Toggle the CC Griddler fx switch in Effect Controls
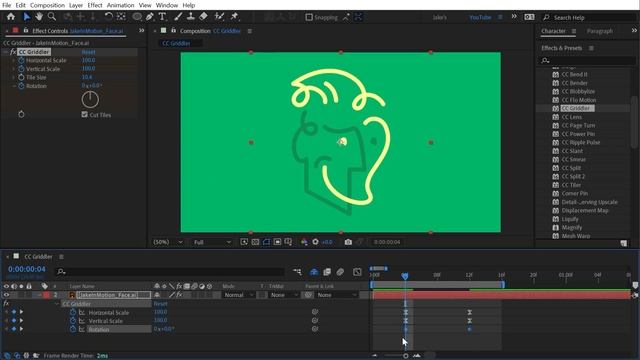The image size is (640, 360). (x=13, y=52)
